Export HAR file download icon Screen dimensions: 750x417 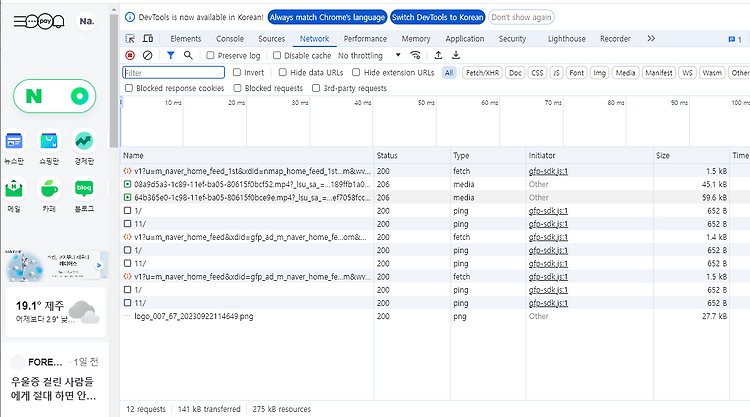click(x=456, y=55)
